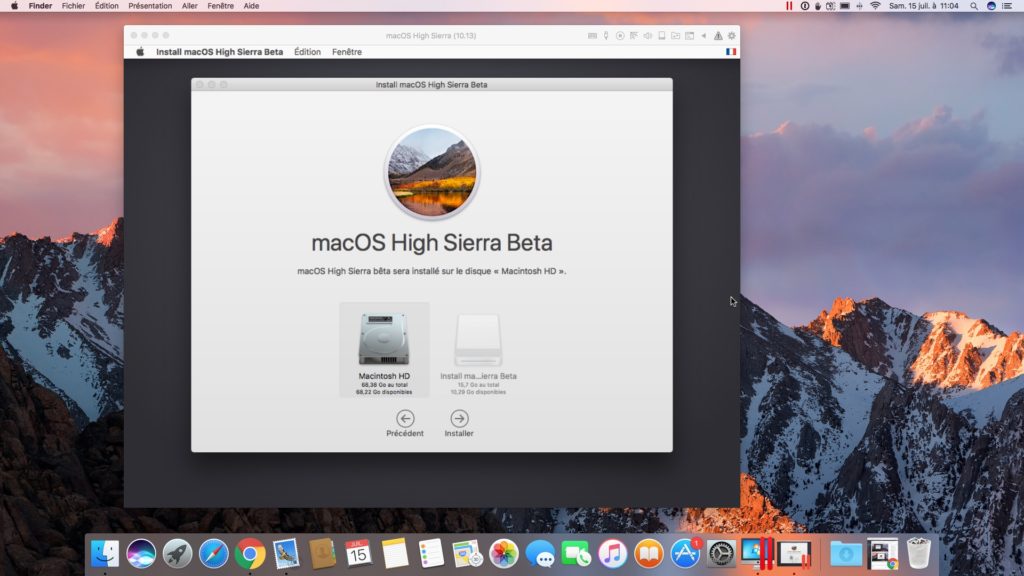Open the Mail stamp icon in the Dock

click(286, 554)
